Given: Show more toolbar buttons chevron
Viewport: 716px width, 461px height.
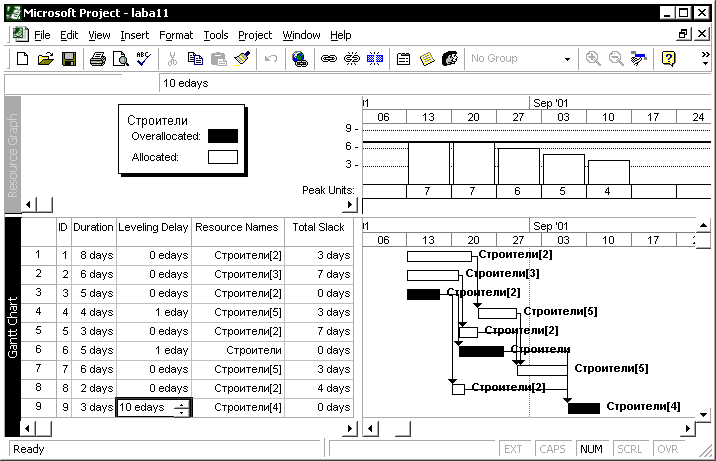Looking at the screenshot, I should [705, 58].
